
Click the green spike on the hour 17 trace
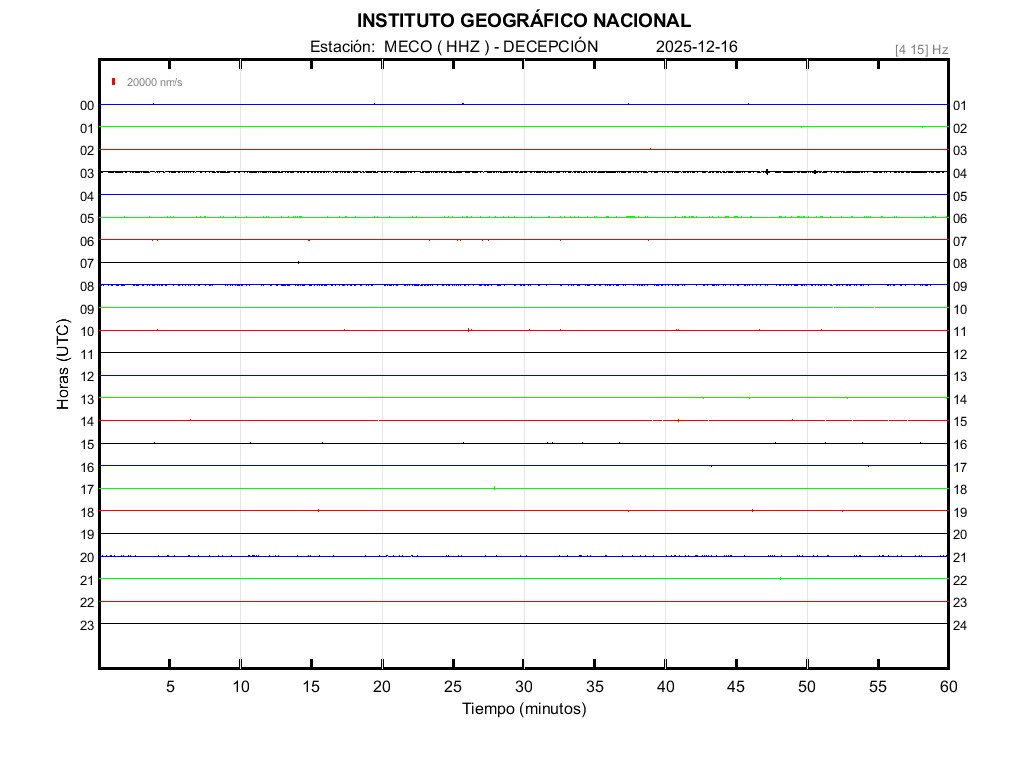[x=494, y=487]
